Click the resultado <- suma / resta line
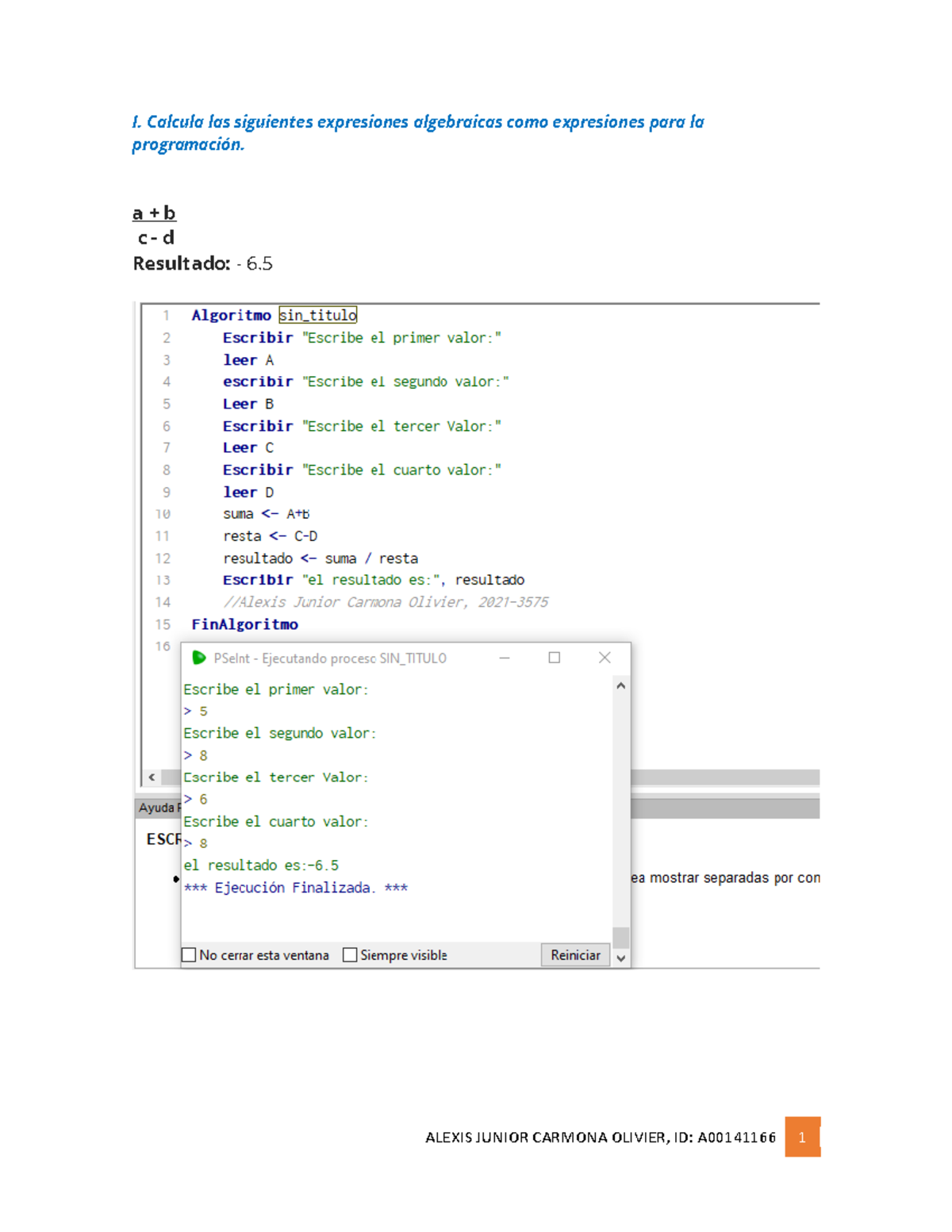This screenshot has height=1232, width=952. [x=321, y=558]
